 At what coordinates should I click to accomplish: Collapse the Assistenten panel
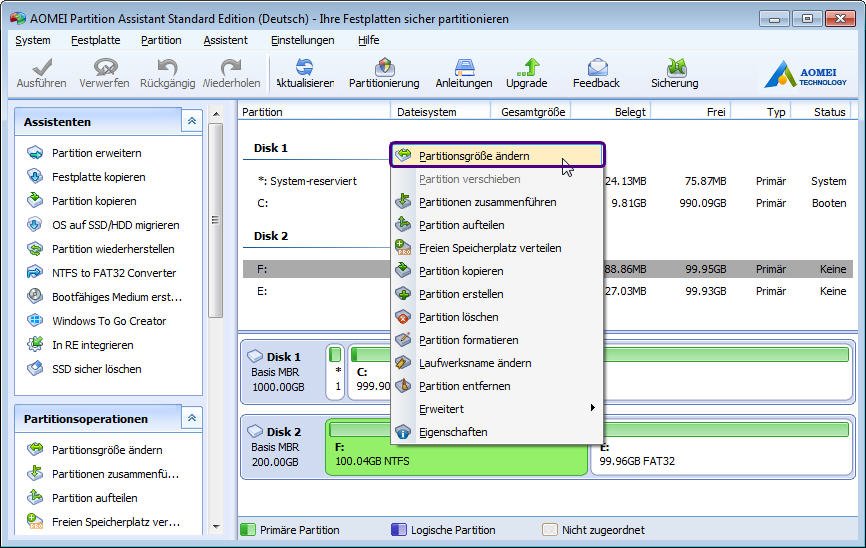(192, 121)
